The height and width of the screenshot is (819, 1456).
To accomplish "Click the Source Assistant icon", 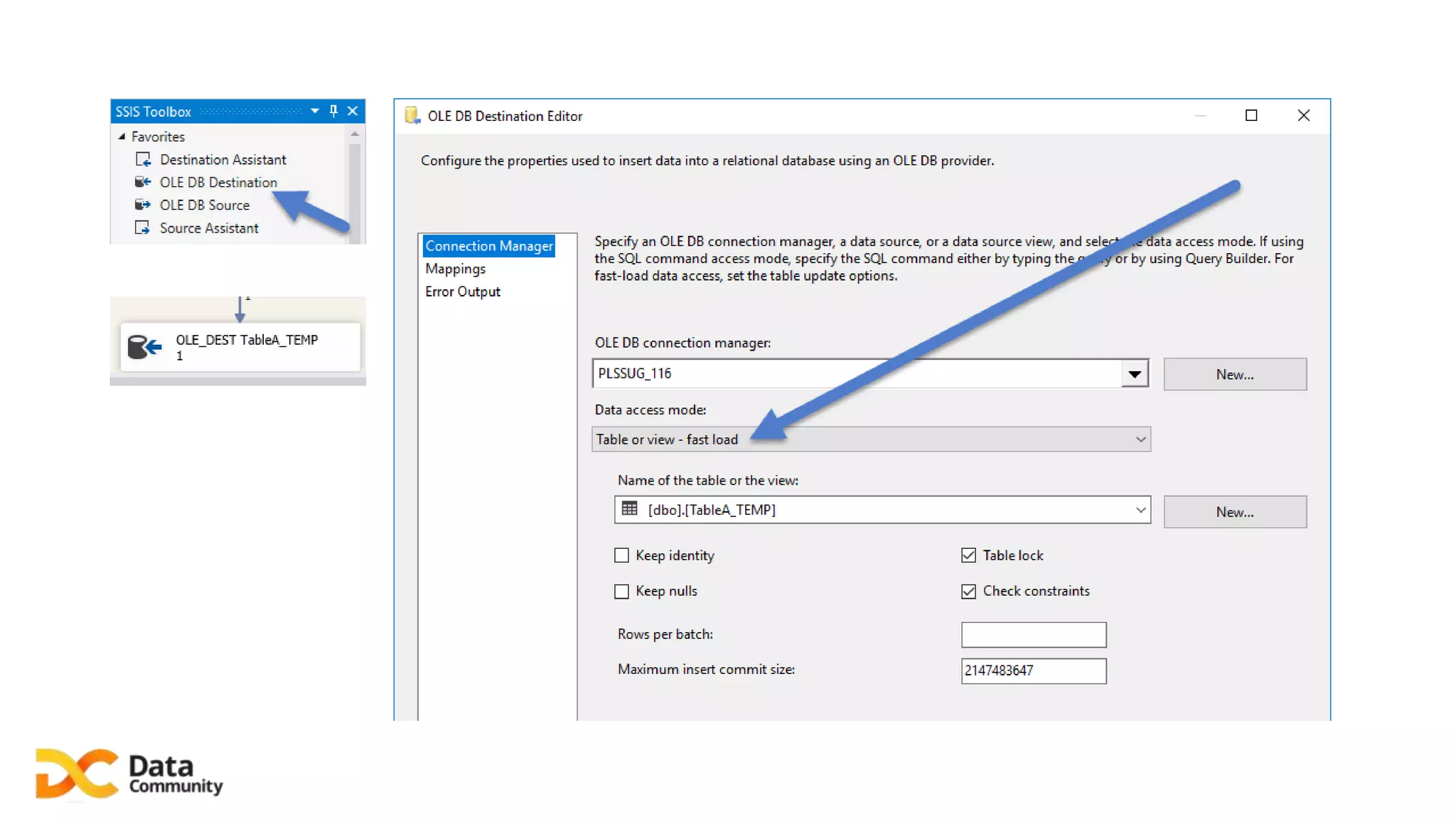I will [x=143, y=227].
